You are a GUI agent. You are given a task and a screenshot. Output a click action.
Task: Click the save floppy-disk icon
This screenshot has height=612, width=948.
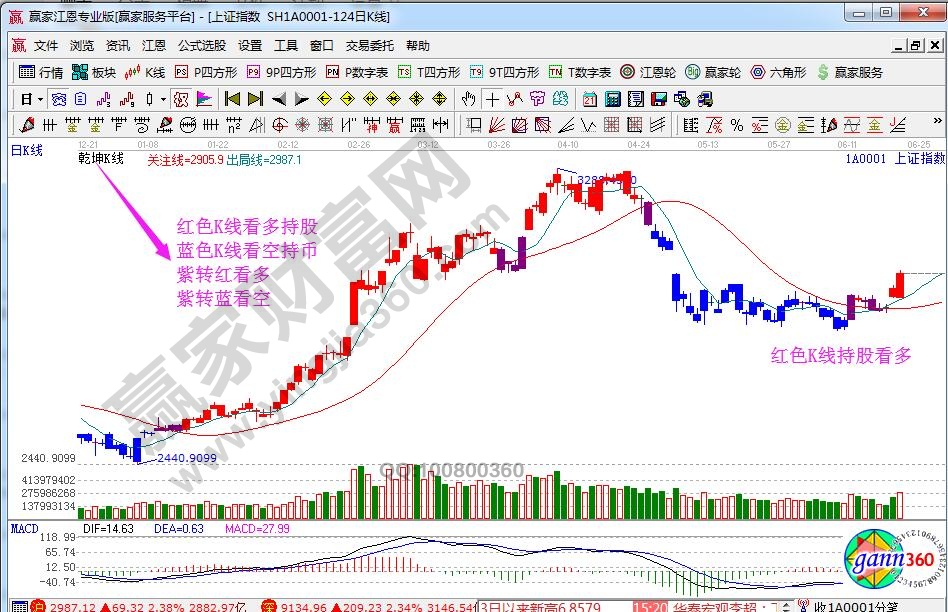pyautogui.click(x=658, y=99)
